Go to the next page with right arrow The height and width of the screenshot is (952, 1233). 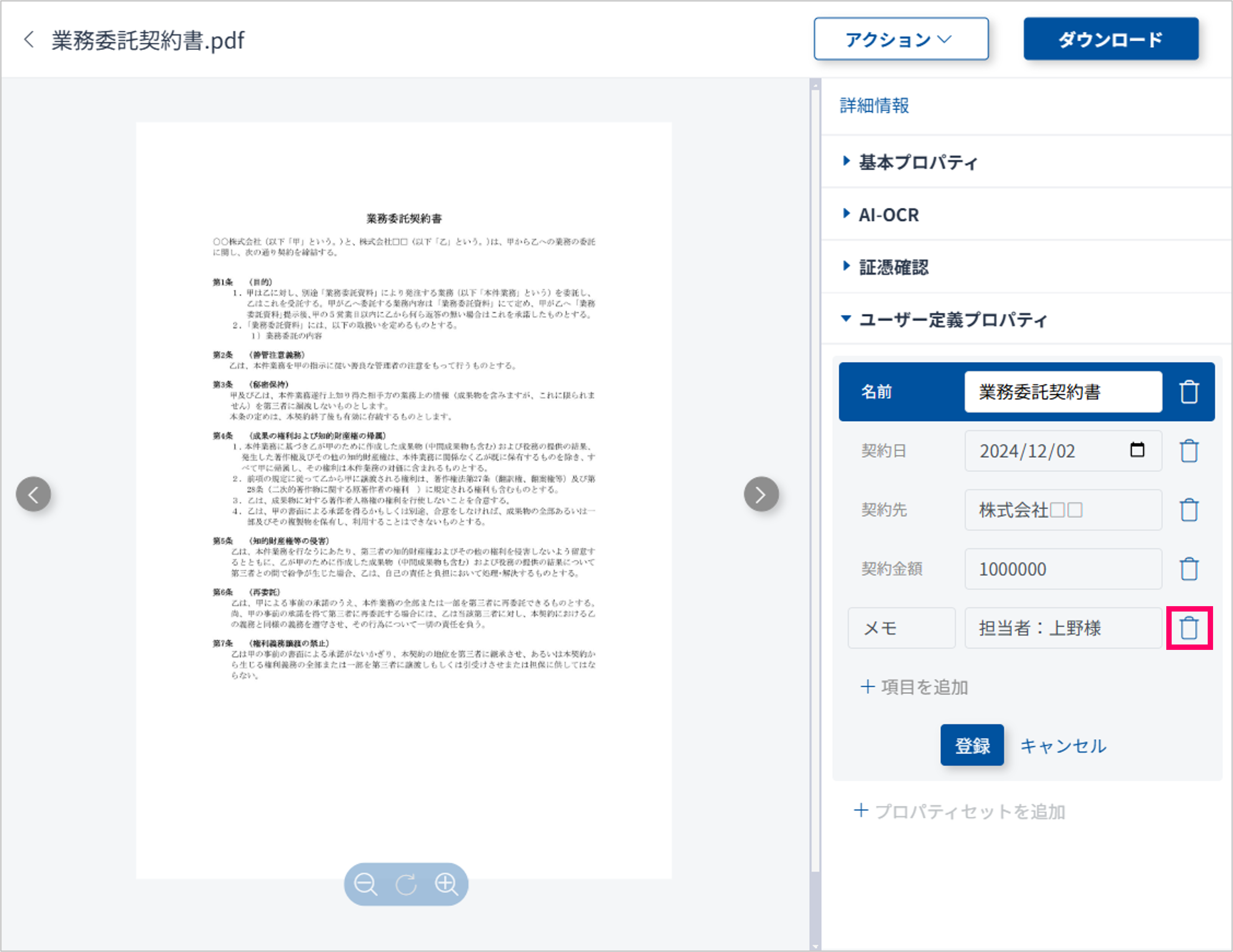coord(761,495)
